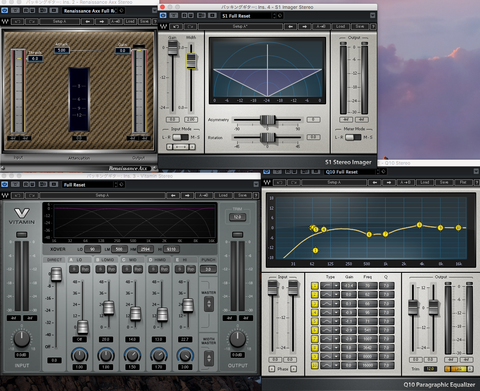Click Load button in Vitamin toolbar
Screen dimensions: 480x391
(223, 195)
